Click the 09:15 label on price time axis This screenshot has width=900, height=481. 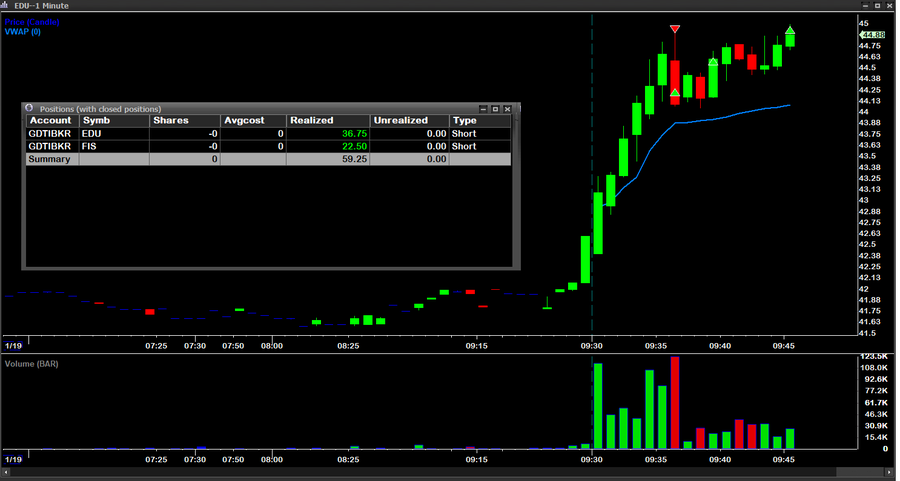tap(476, 346)
